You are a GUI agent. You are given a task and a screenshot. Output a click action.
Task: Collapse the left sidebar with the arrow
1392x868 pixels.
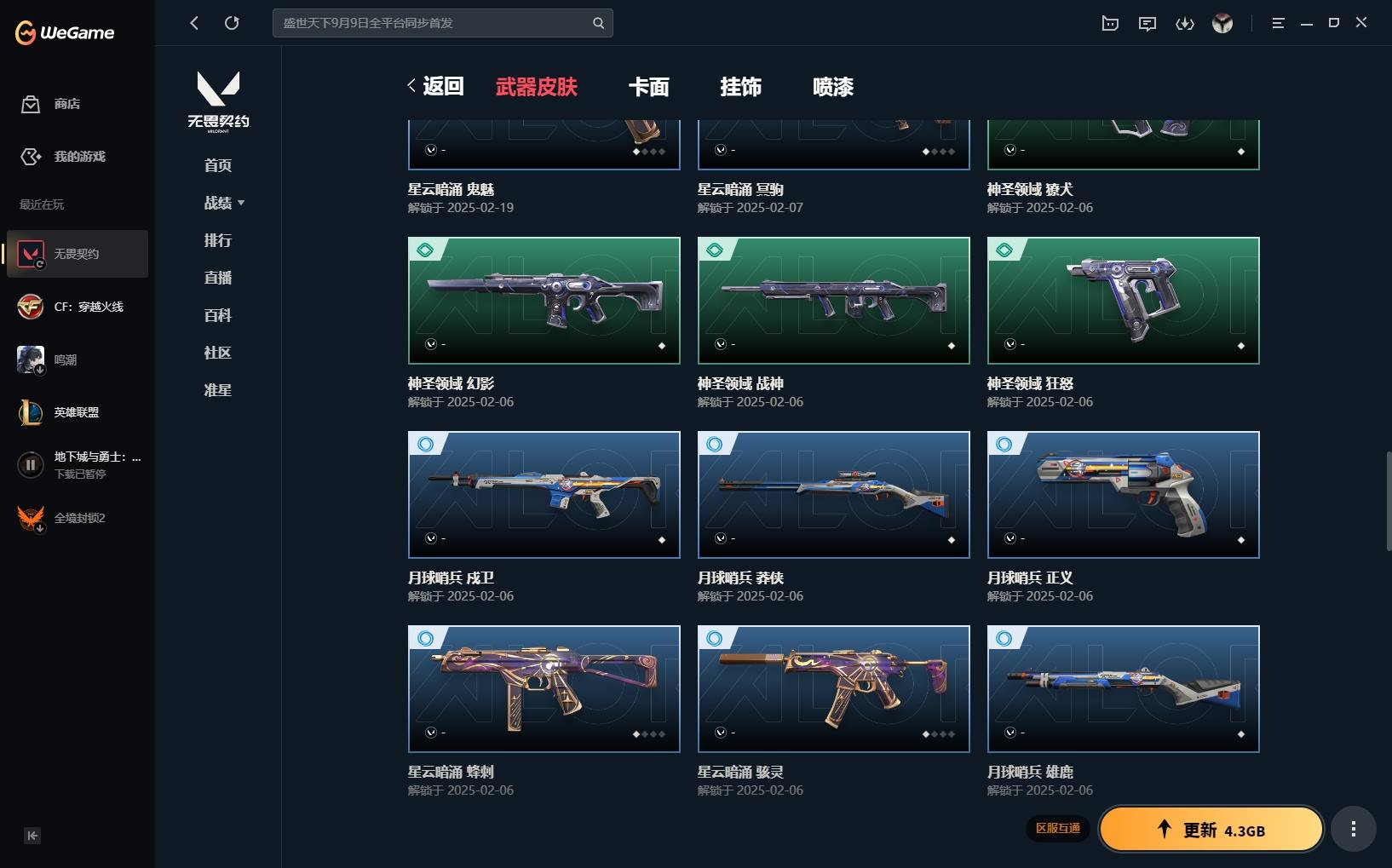[32, 836]
